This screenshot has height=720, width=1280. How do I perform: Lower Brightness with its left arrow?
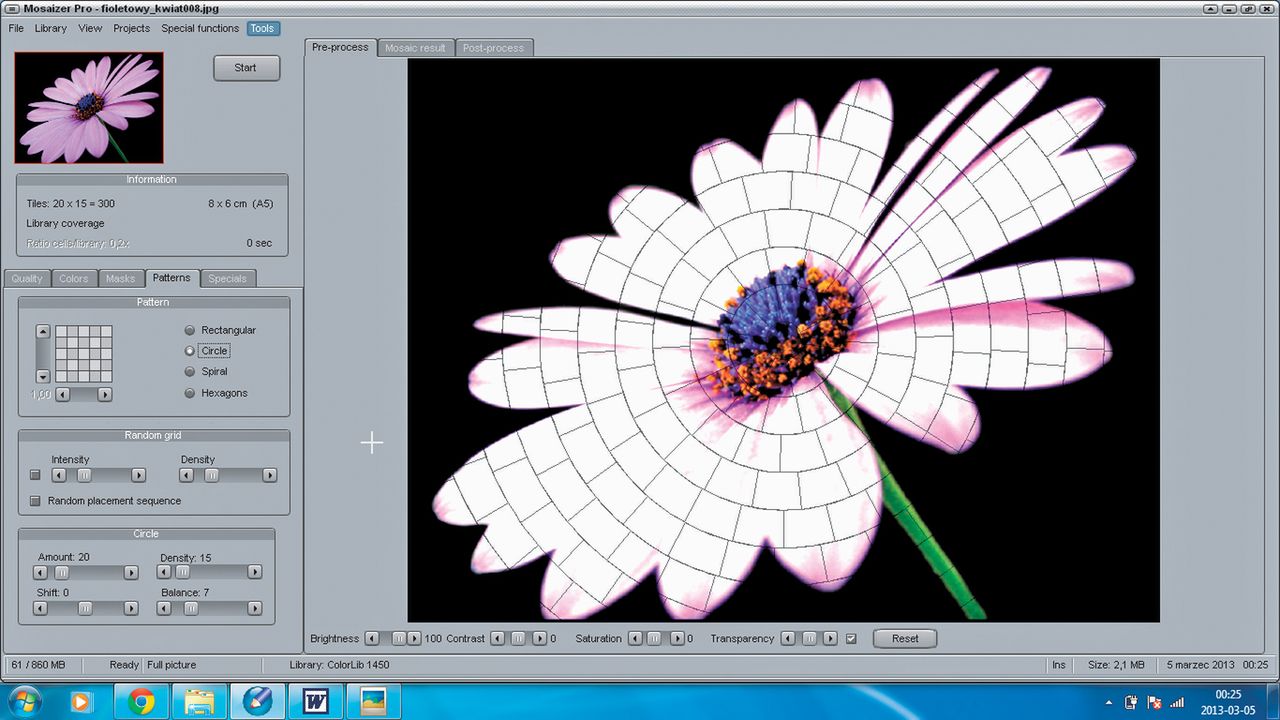point(372,638)
